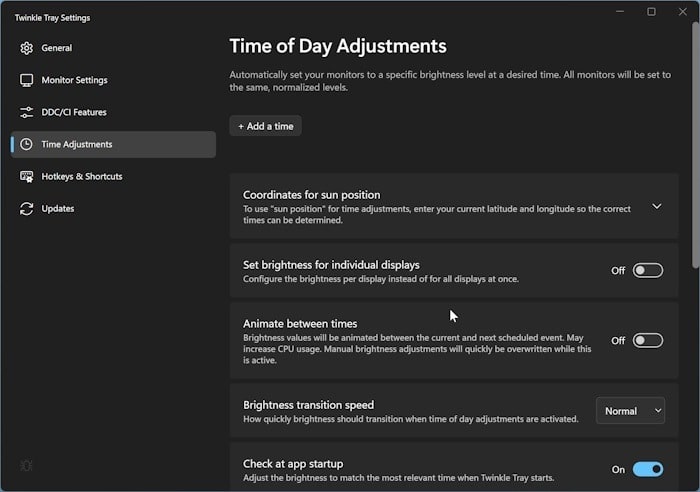Open the DDC/CI Features section
Image resolution: width=700 pixels, height=492 pixels.
[x=73, y=112]
